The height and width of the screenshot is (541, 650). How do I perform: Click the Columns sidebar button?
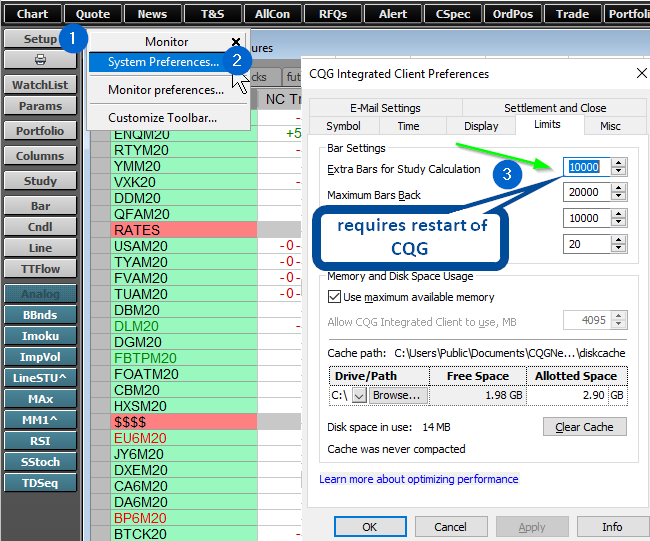tap(40, 156)
